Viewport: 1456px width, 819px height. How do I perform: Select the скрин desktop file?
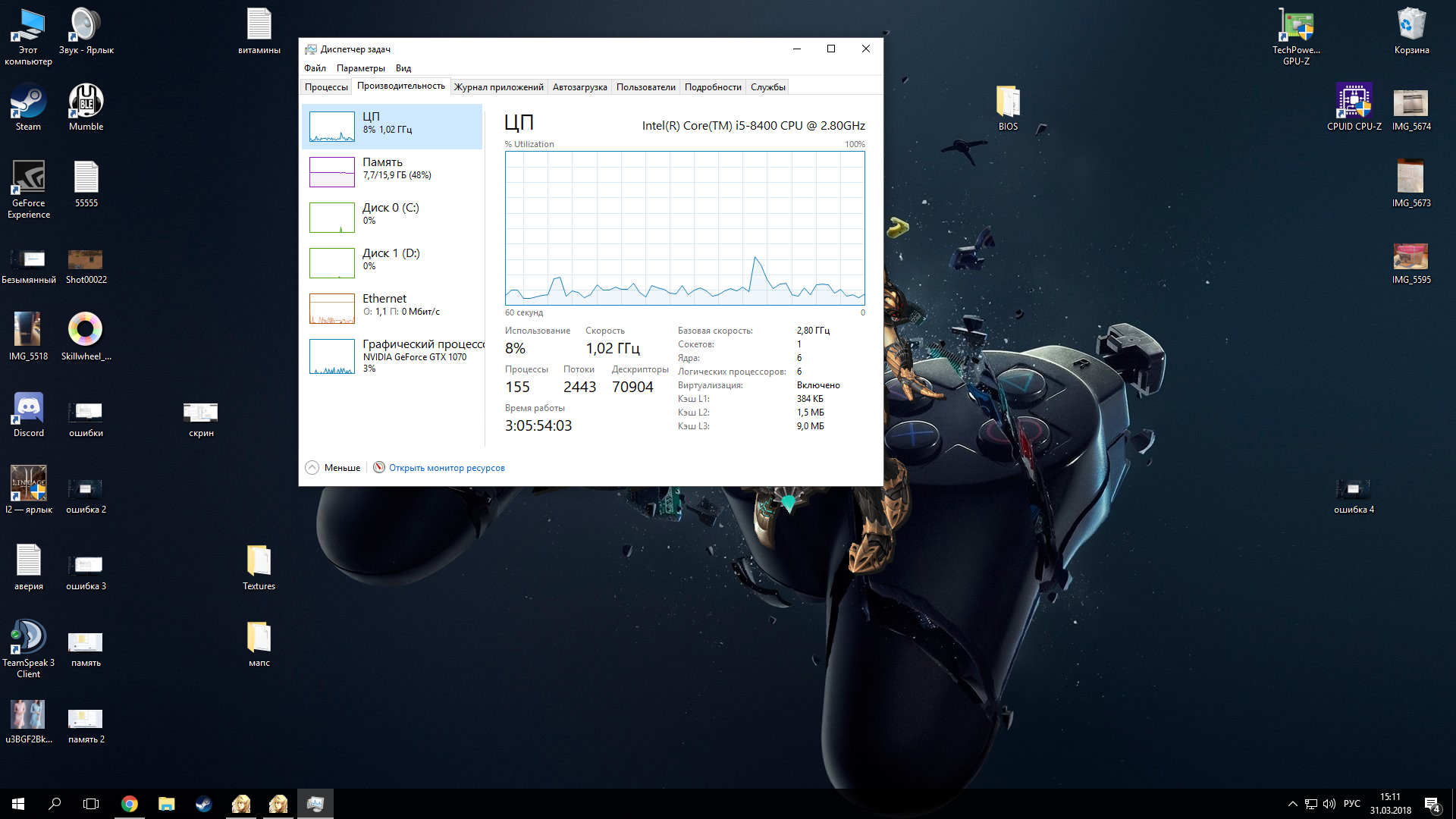point(202,419)
